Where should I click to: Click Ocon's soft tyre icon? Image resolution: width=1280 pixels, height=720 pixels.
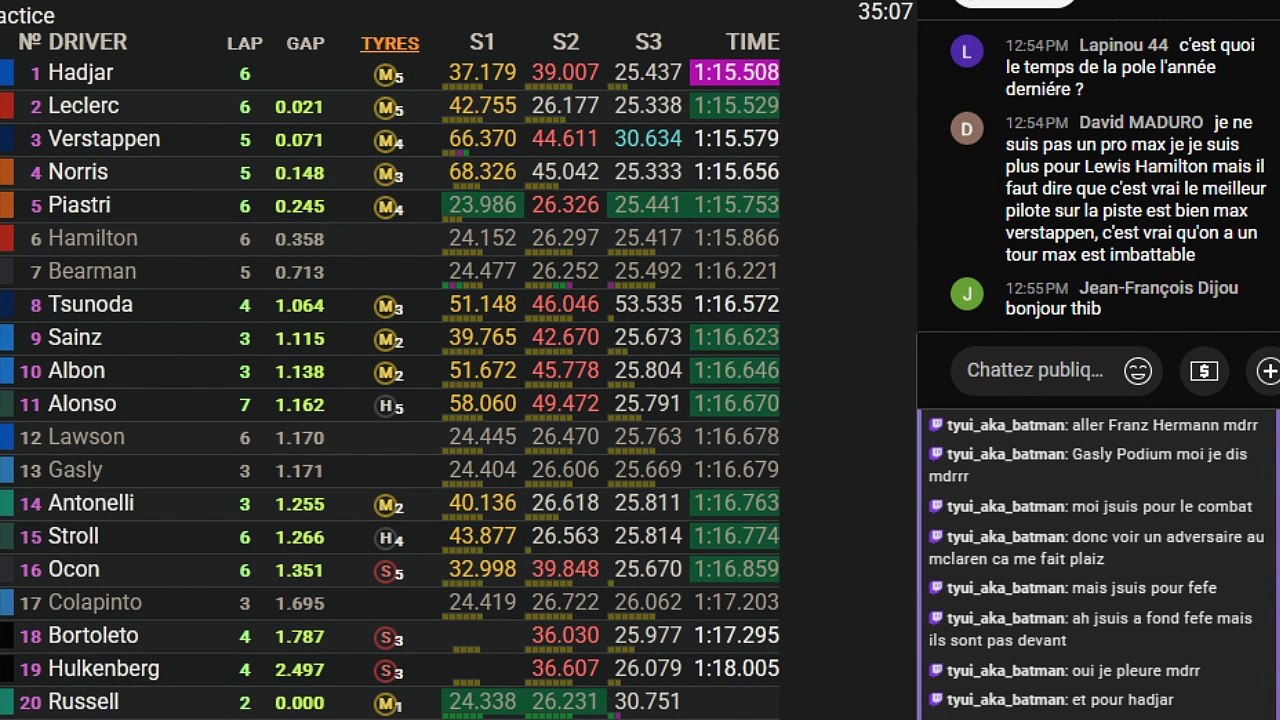388,570
